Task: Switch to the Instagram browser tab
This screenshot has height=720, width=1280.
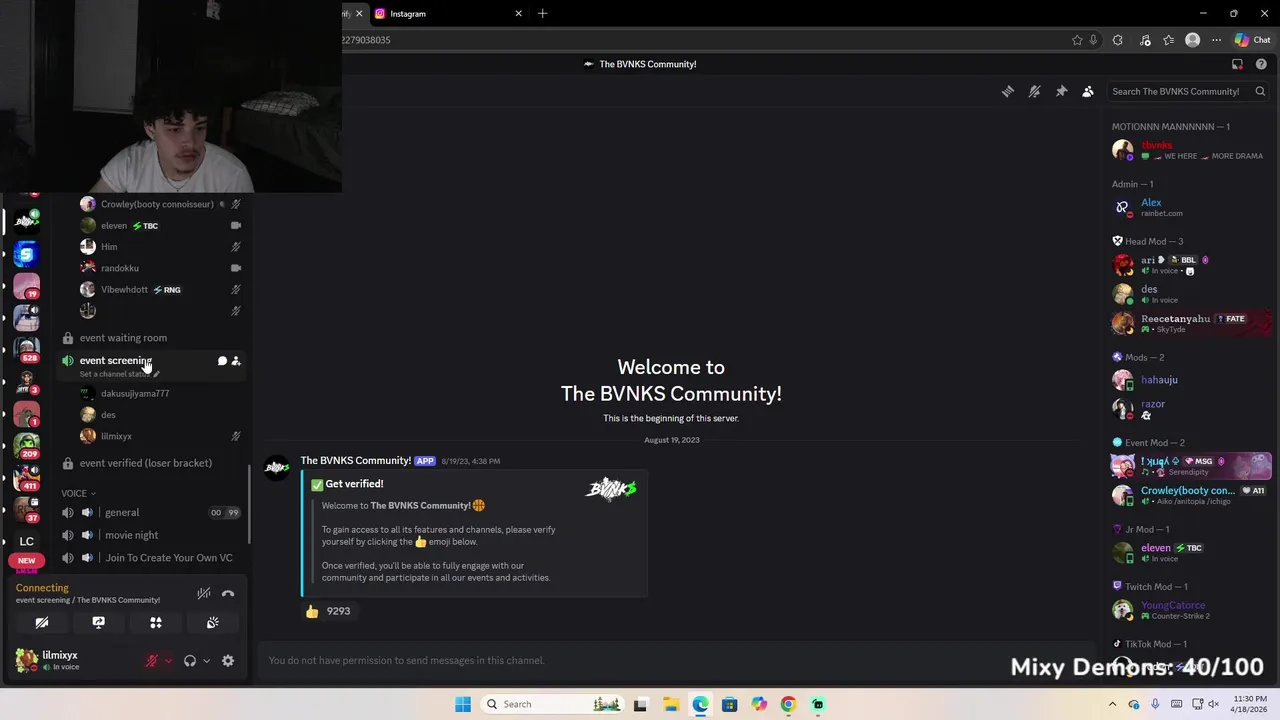Action: [445, 14]
